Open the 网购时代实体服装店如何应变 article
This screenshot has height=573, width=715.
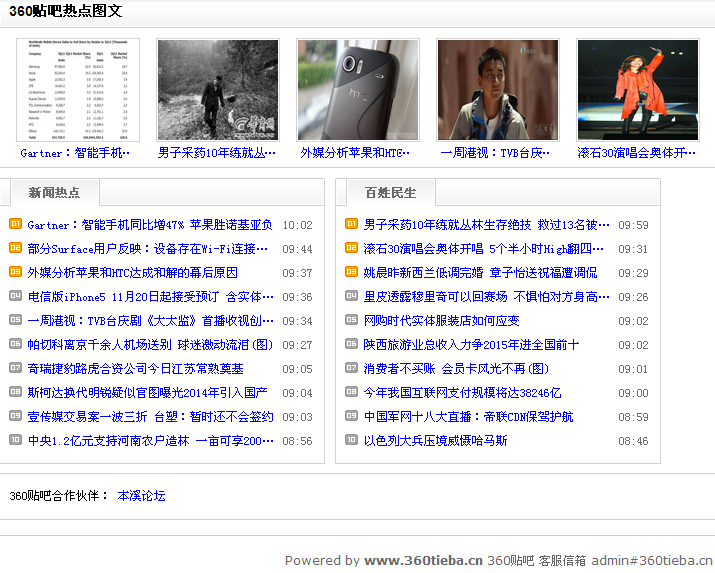click(441, 321)
